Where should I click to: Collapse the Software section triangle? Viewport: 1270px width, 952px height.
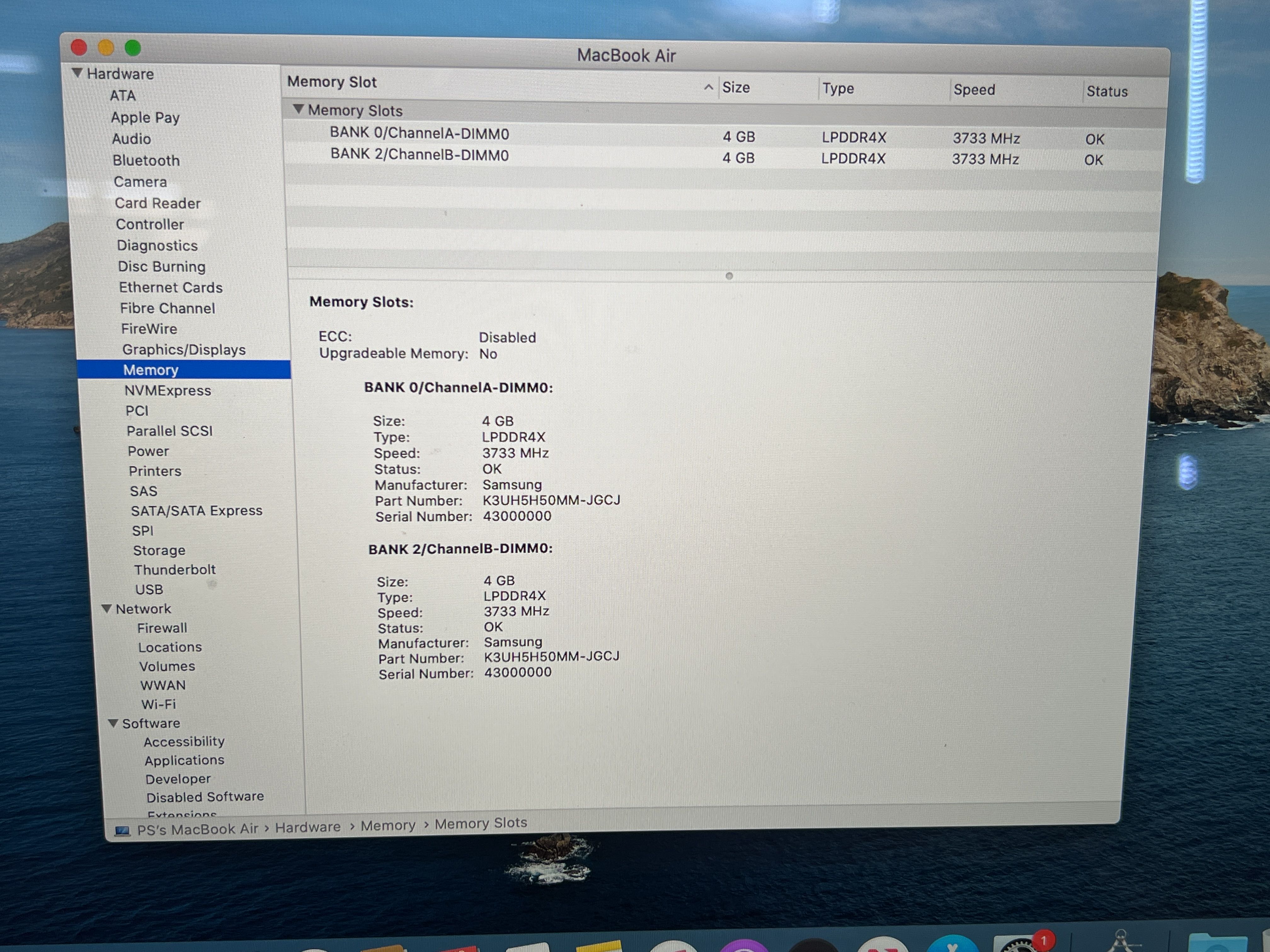[x=114, y=722]
